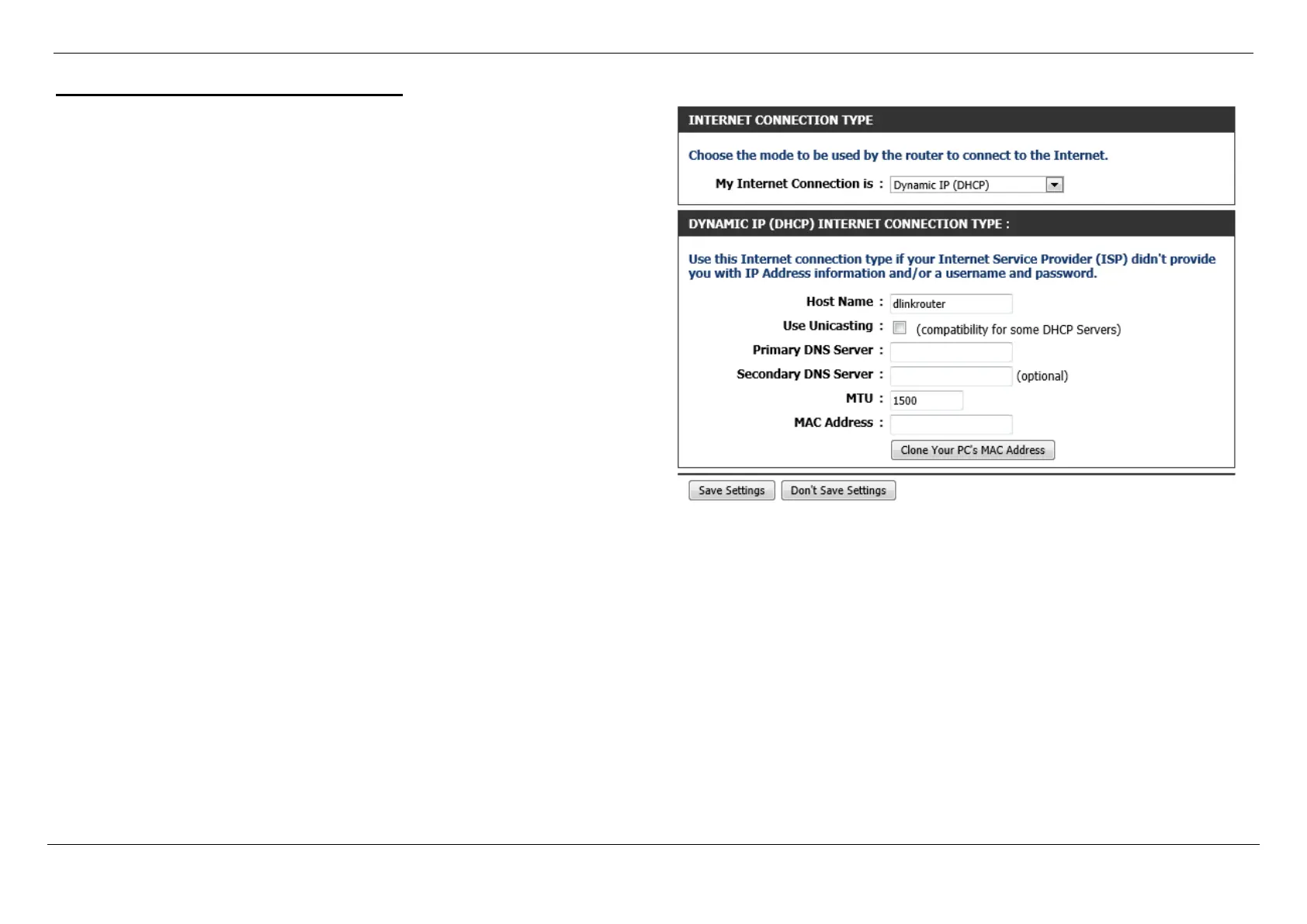Click the INTERNET CONNECTION TYPE header text
Viewport: 1307px width, 924px height.
click(x=781, y=120)
